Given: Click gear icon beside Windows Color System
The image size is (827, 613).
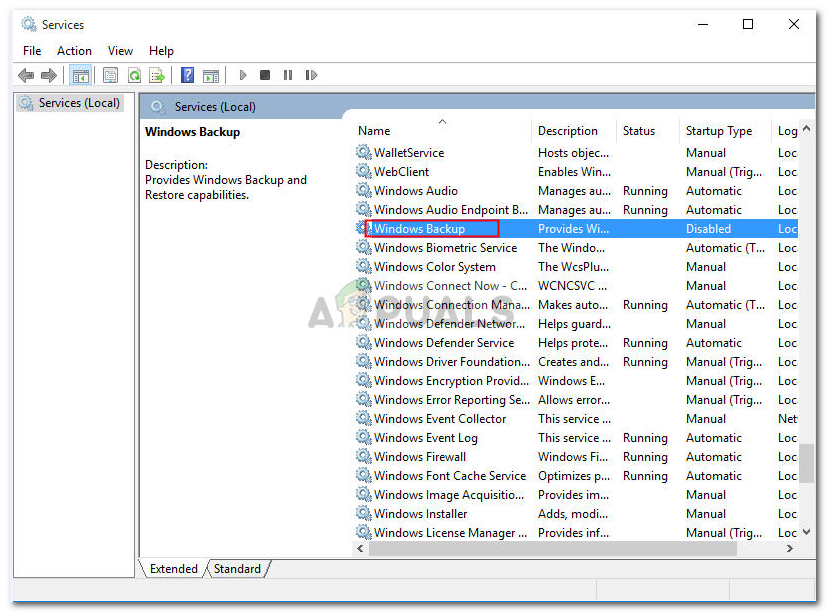Looking at the screenshot, I should pyautogui.click(x=363, y=266).
